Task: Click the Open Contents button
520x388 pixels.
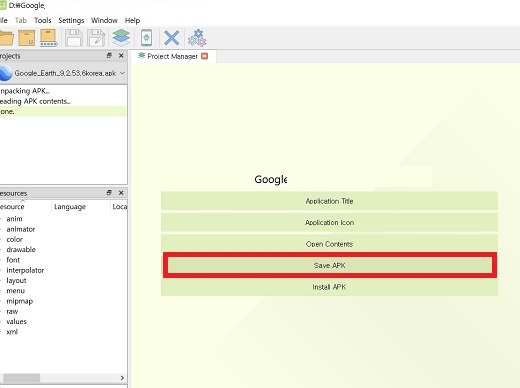Action: click(x=329, y=244)
